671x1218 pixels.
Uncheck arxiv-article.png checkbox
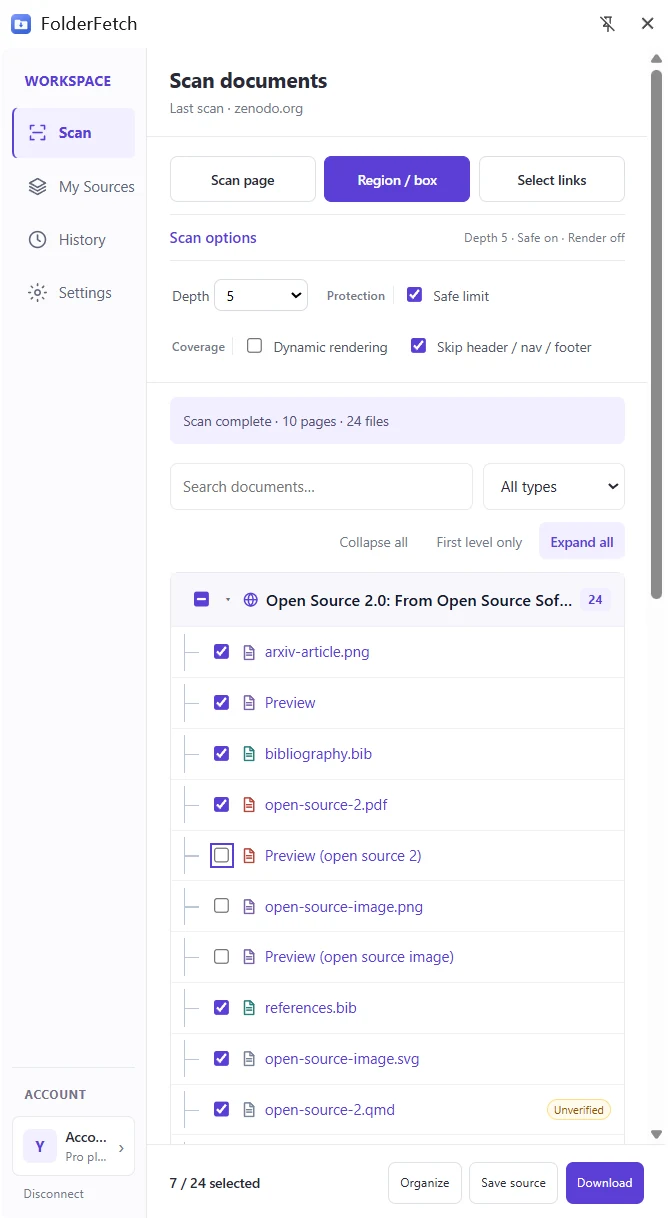point(222,652)
